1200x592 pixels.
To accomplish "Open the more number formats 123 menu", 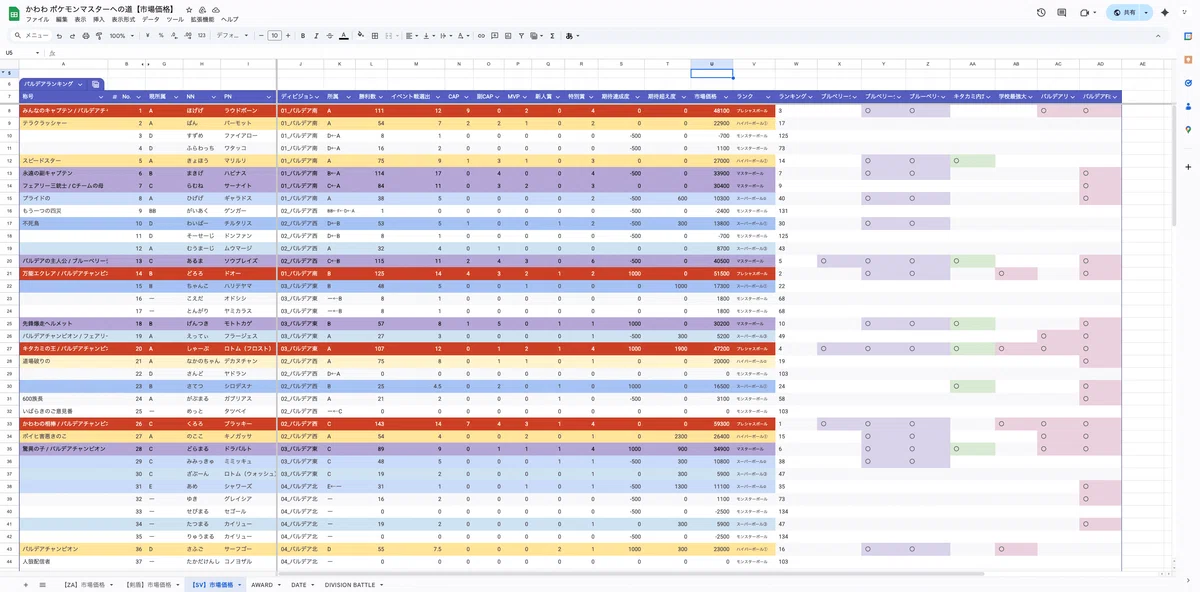I will point(201,35).
